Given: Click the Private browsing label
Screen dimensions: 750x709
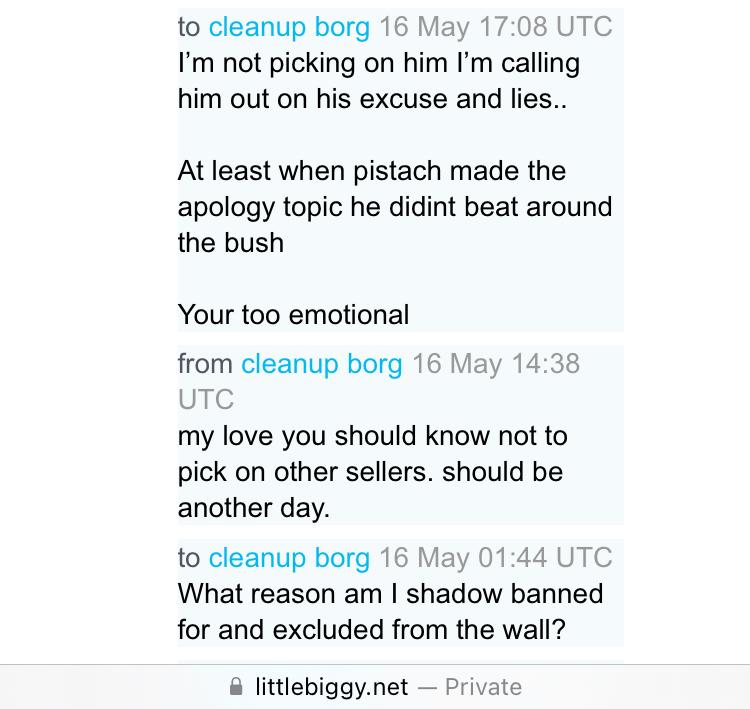Looking at the screenshot, I should click(483, 687).
